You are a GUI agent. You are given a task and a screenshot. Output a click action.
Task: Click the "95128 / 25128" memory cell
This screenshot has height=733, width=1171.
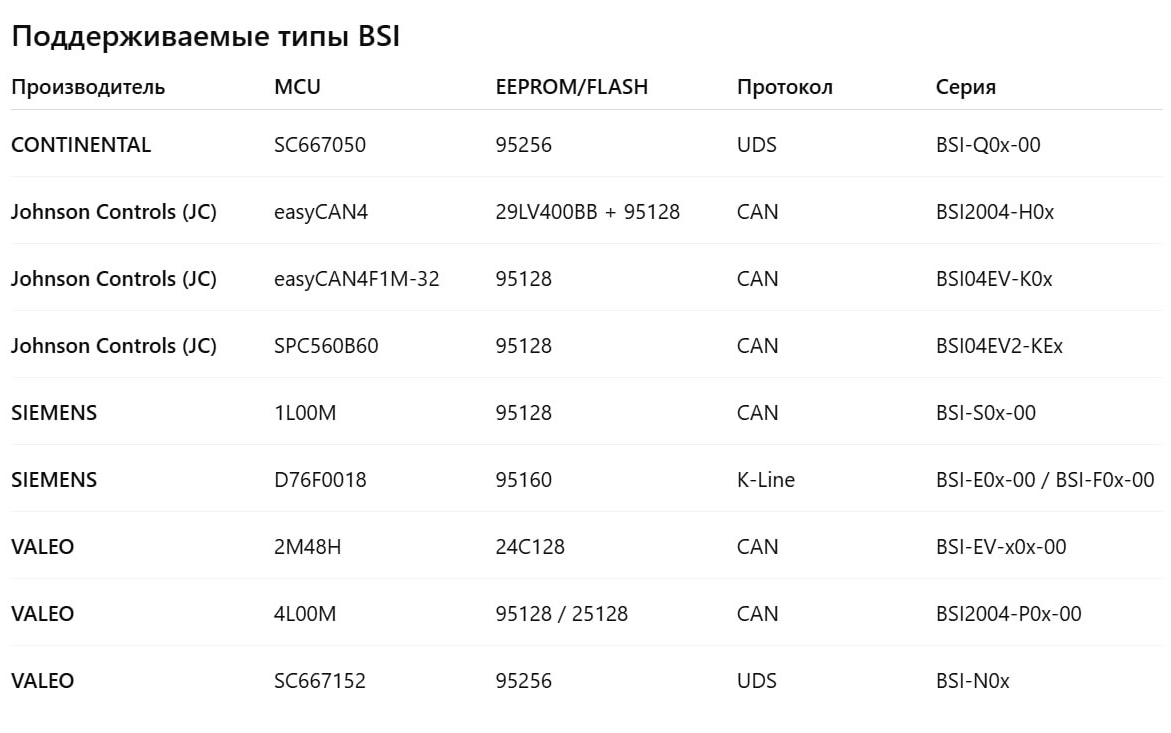[x=561, y=614]
